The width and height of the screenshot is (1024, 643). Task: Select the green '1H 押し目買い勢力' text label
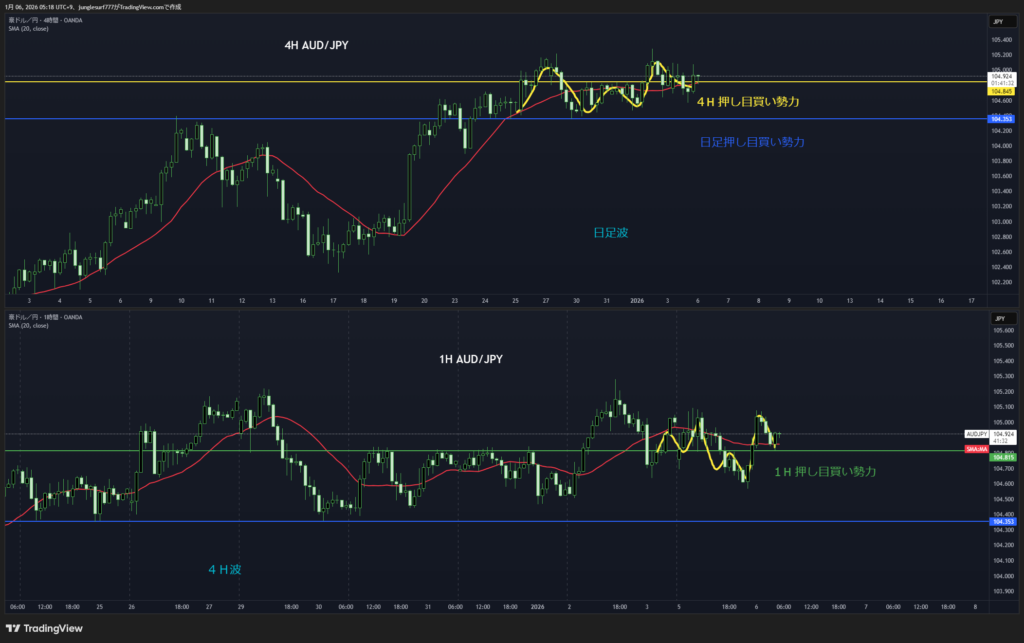pyautogui.click(x=825, y=471)
